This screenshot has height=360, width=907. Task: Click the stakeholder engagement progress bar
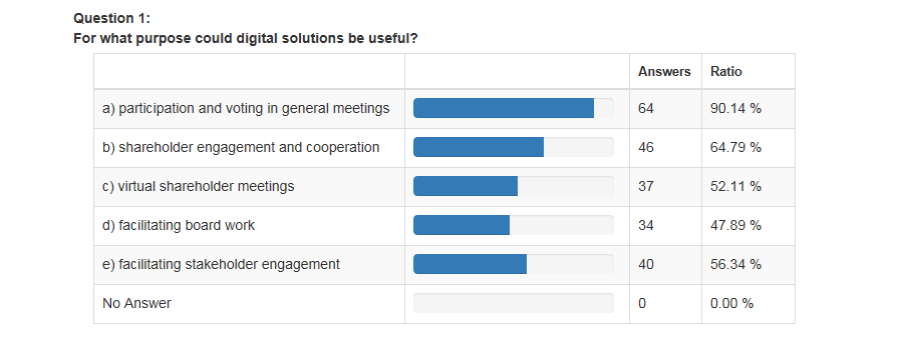pyautogui.click(x=513, y=264)
